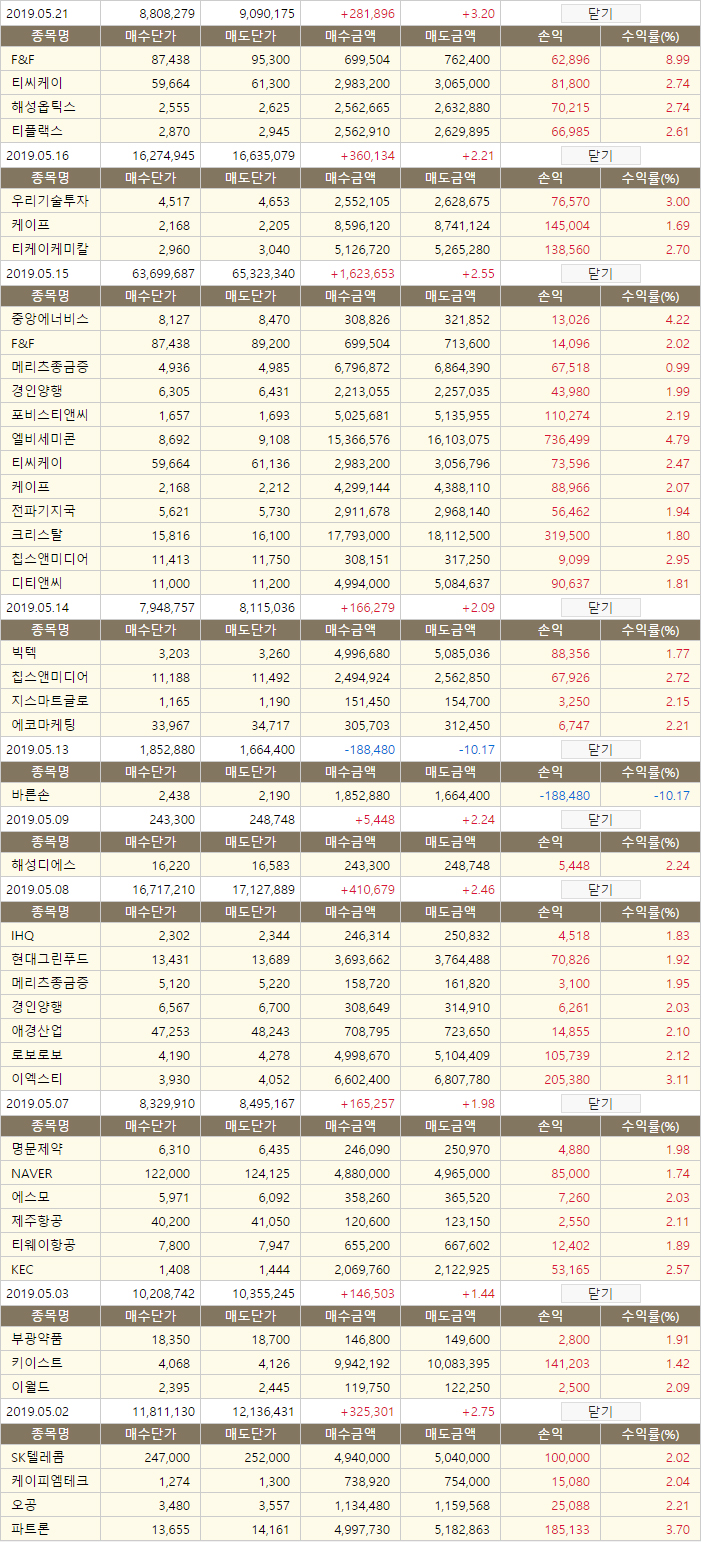Click the 닫기 button on the 2019.05.14 row
This screenshot has height=1542, width=701.
pyautogui.click(x=600, y=608)
